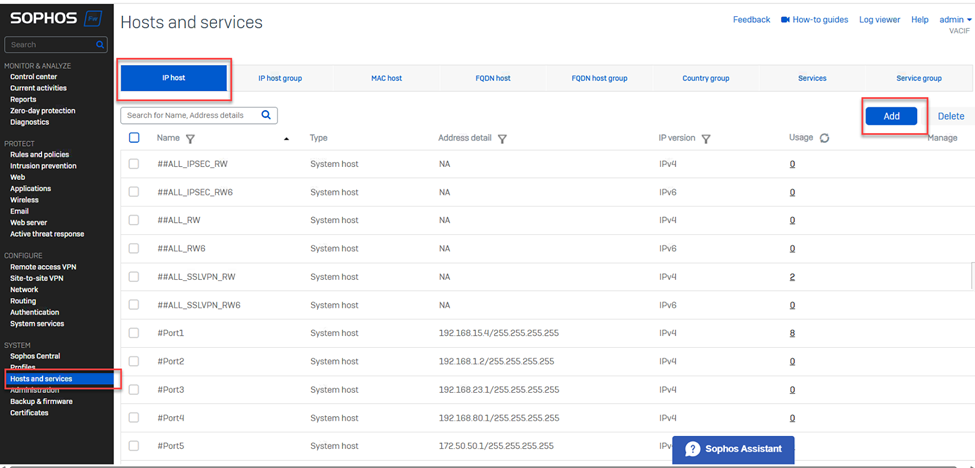
Task: Switch to the FQDN host tab
Action: (492, 78)
